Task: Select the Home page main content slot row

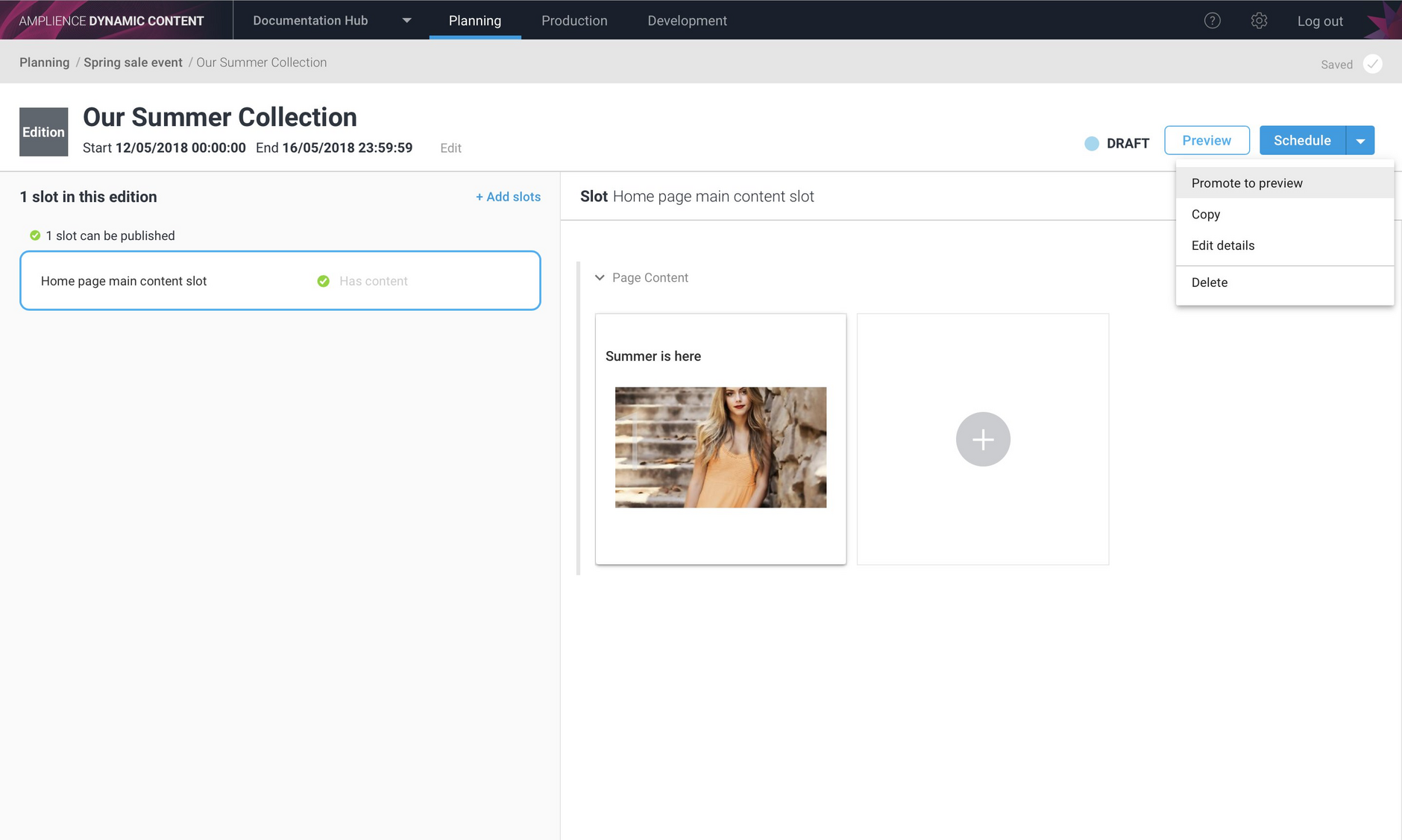Action: pos(280,281)
